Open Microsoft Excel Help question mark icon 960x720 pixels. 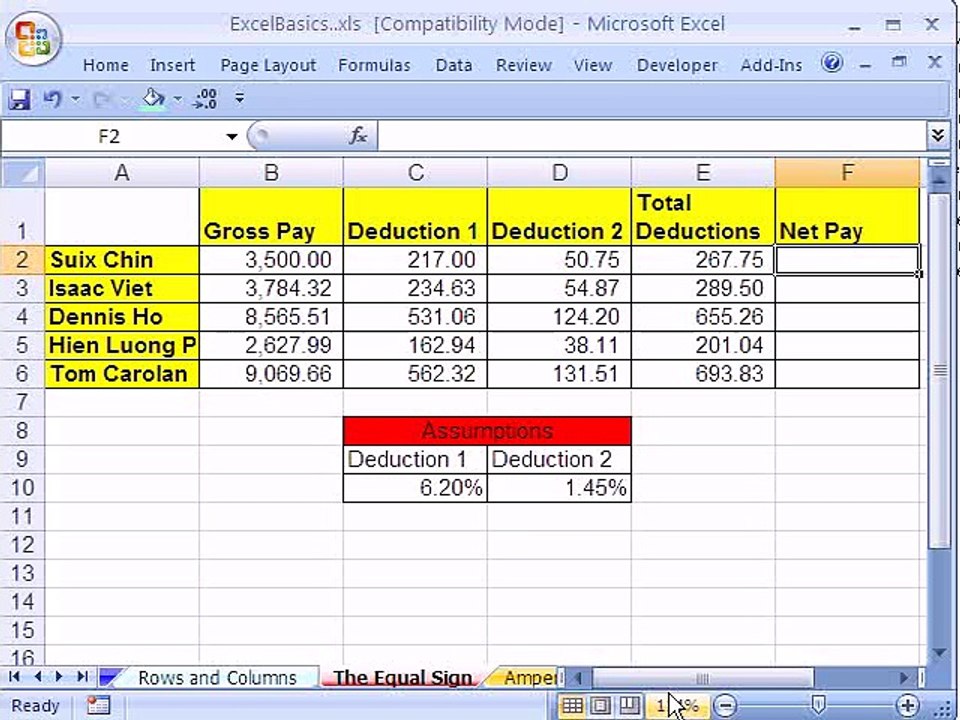[831, 62]
